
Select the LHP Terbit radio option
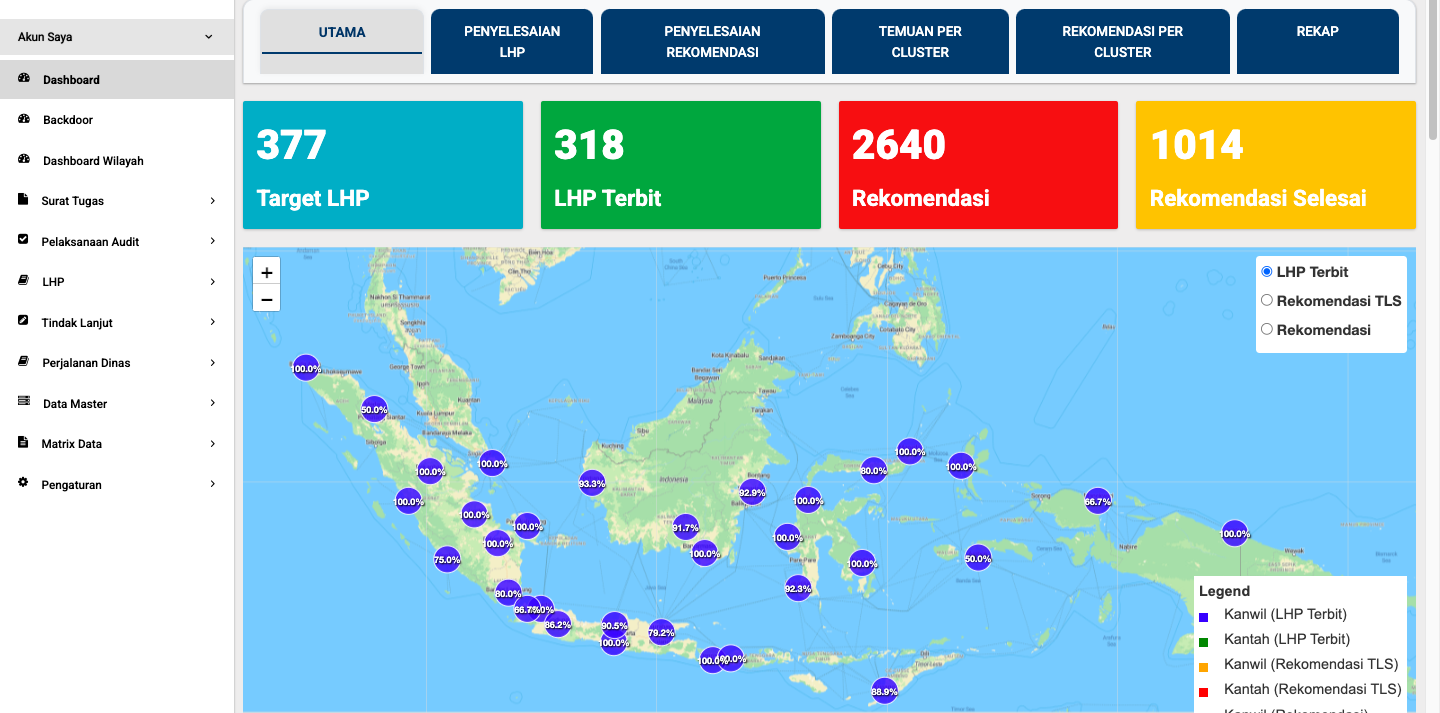click(1267, 272)
